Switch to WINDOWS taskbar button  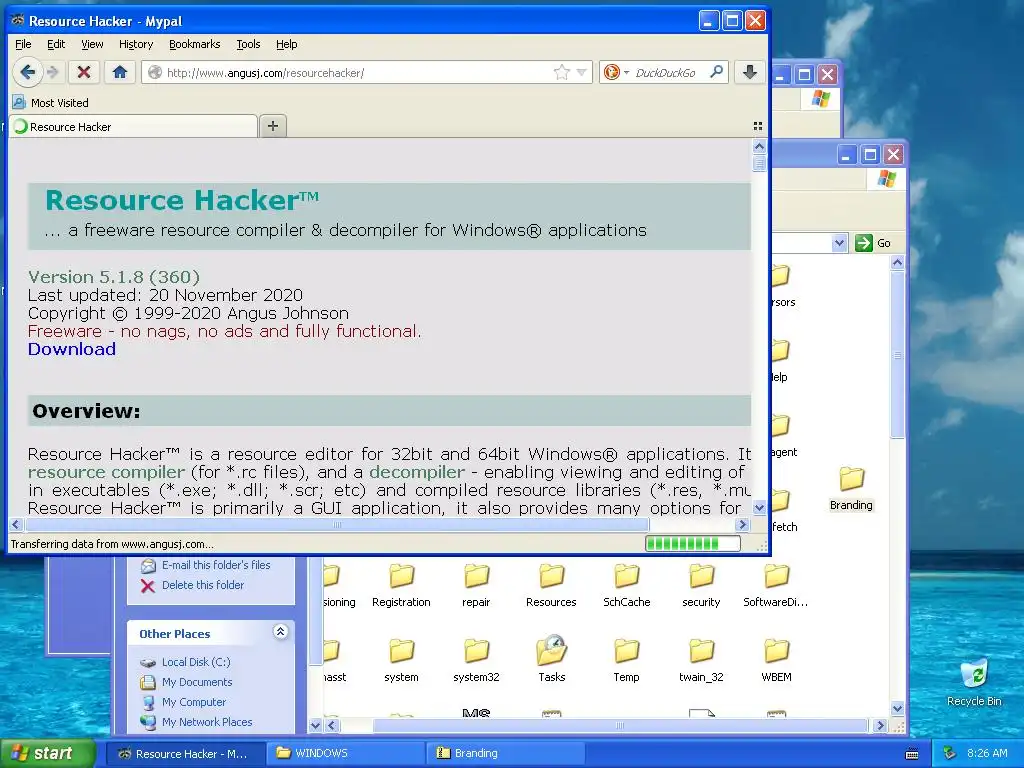pyautogui.click(x=346, y=753)
